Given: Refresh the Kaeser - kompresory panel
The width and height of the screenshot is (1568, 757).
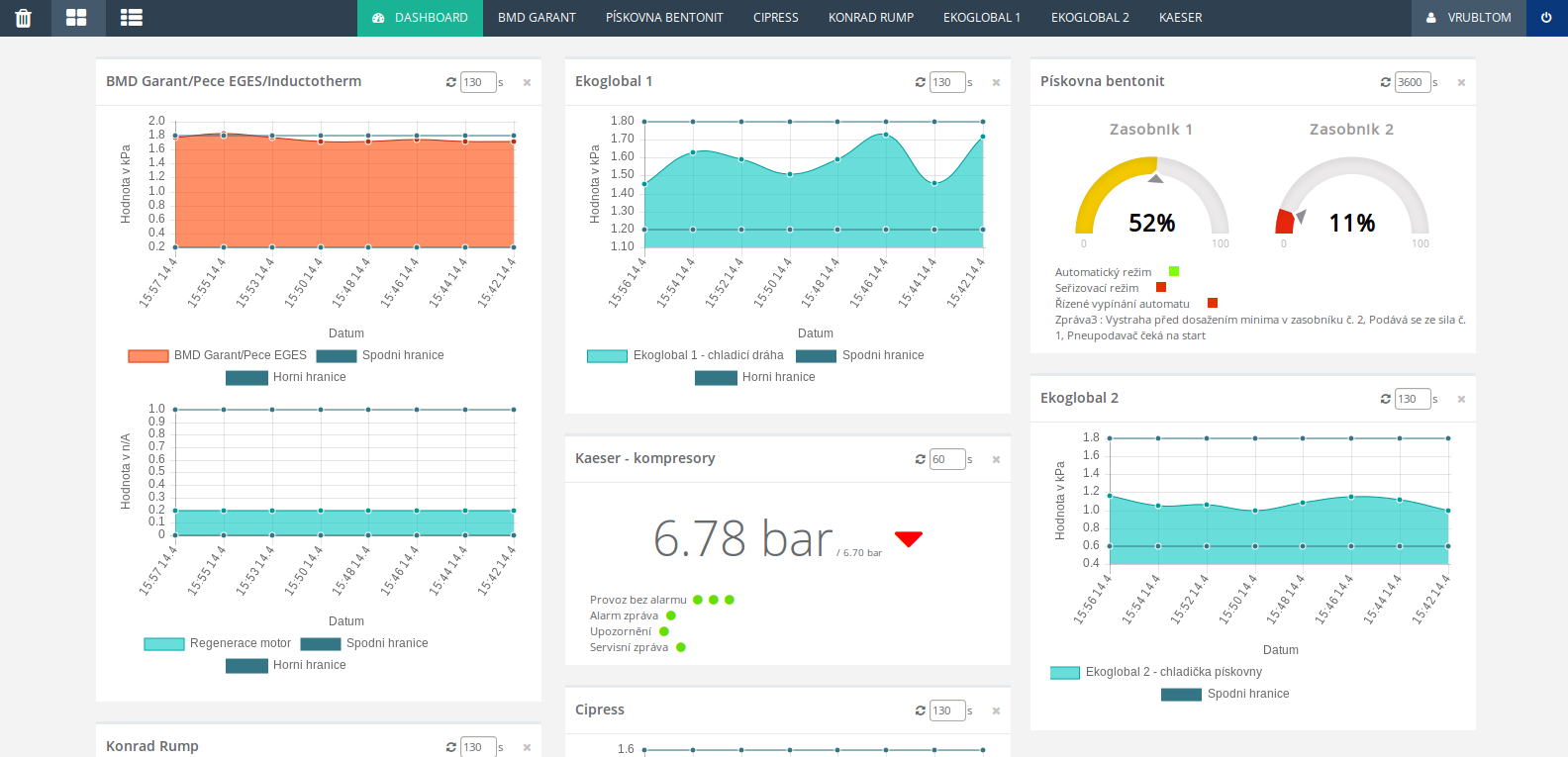Looking at the screenshot, I should 921,459.
